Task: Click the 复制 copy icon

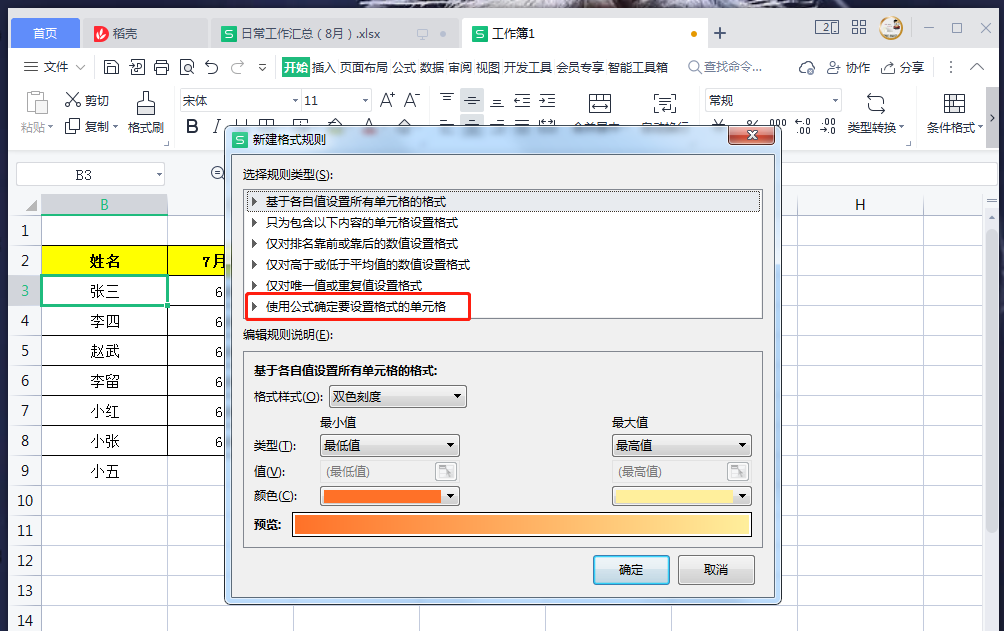Action: [72, 127]
